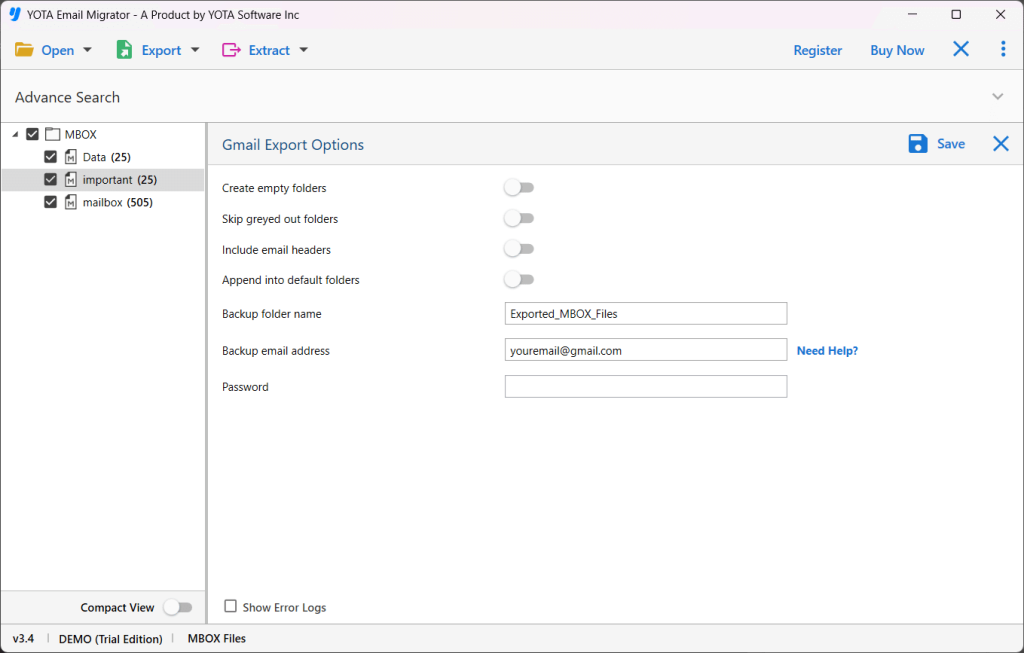This screenshot has width=1024, height=653.
Task: Turn on Include email headers switch
Action: tap(519, 249)
